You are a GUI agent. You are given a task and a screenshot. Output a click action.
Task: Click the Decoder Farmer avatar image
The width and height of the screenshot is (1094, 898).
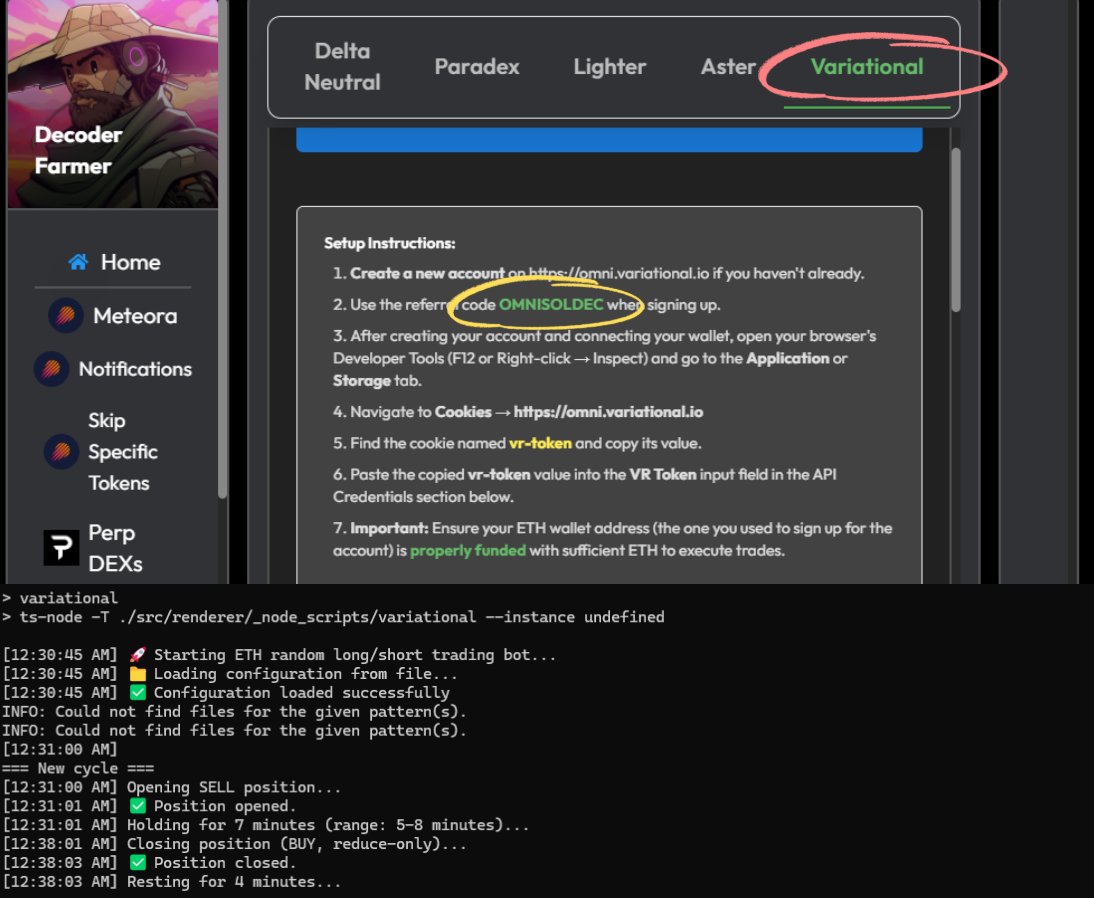point(112,104)
